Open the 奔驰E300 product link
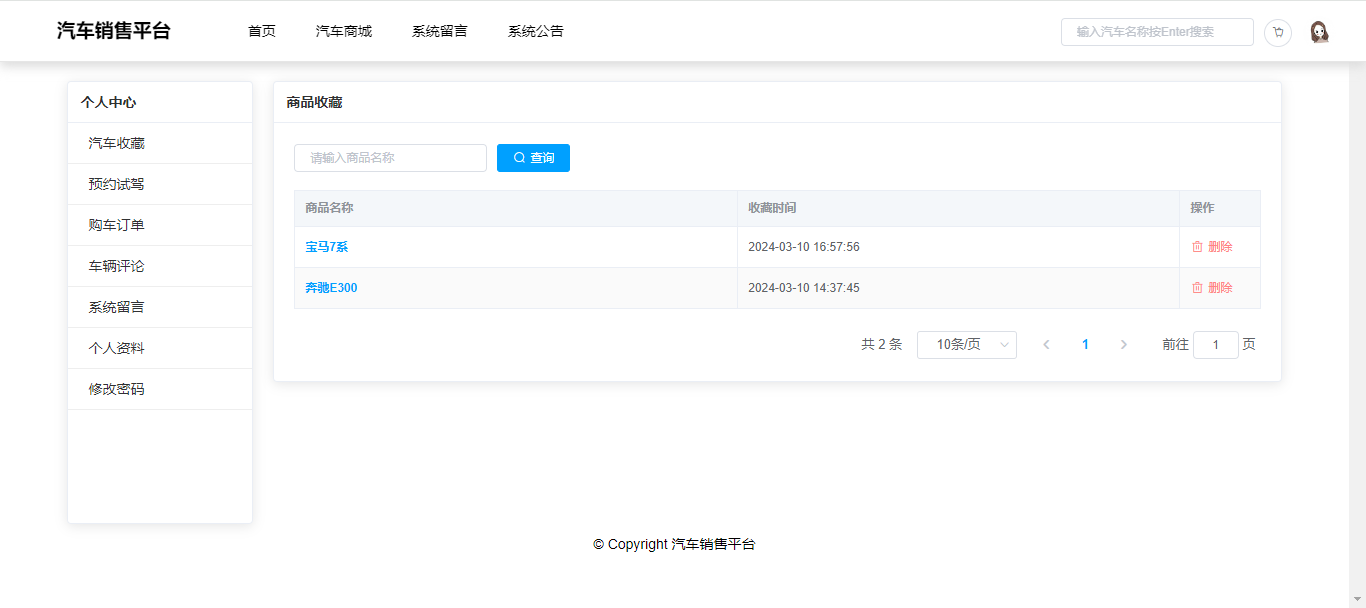Screen dimensions: 1366x608 click(331, 288)
